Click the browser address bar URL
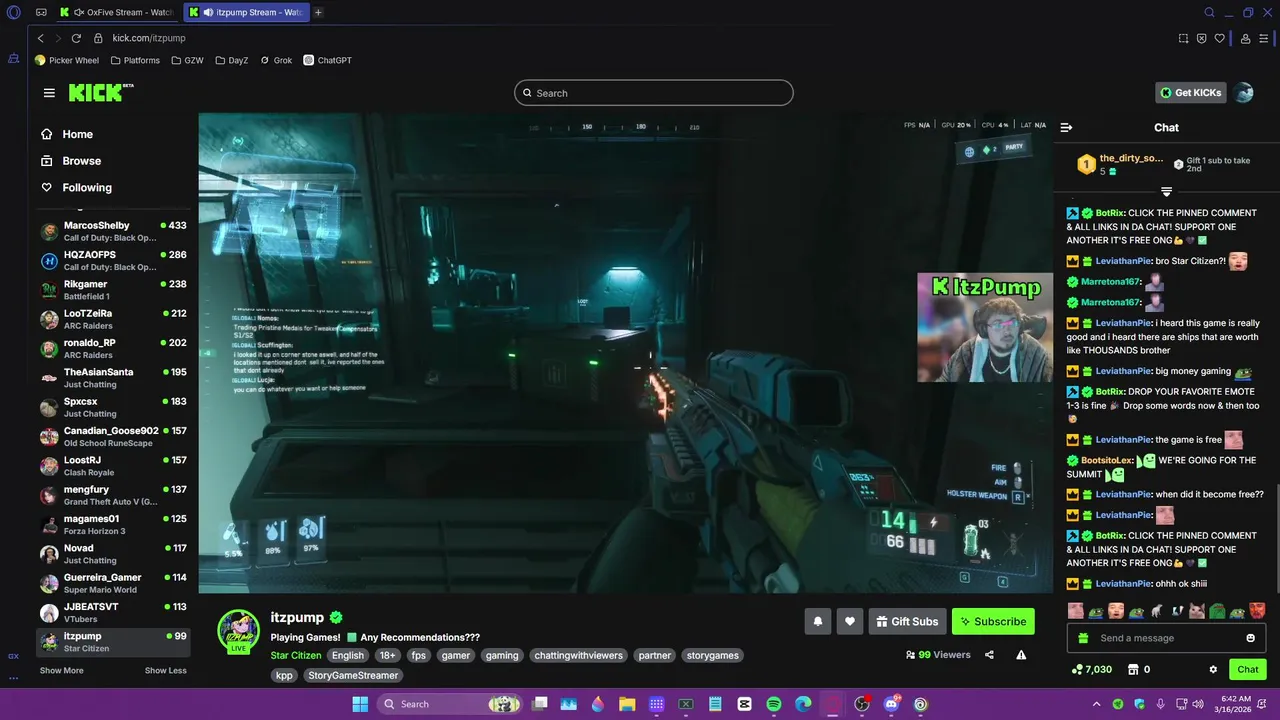Screen dimensions: 1280x720 149,38
